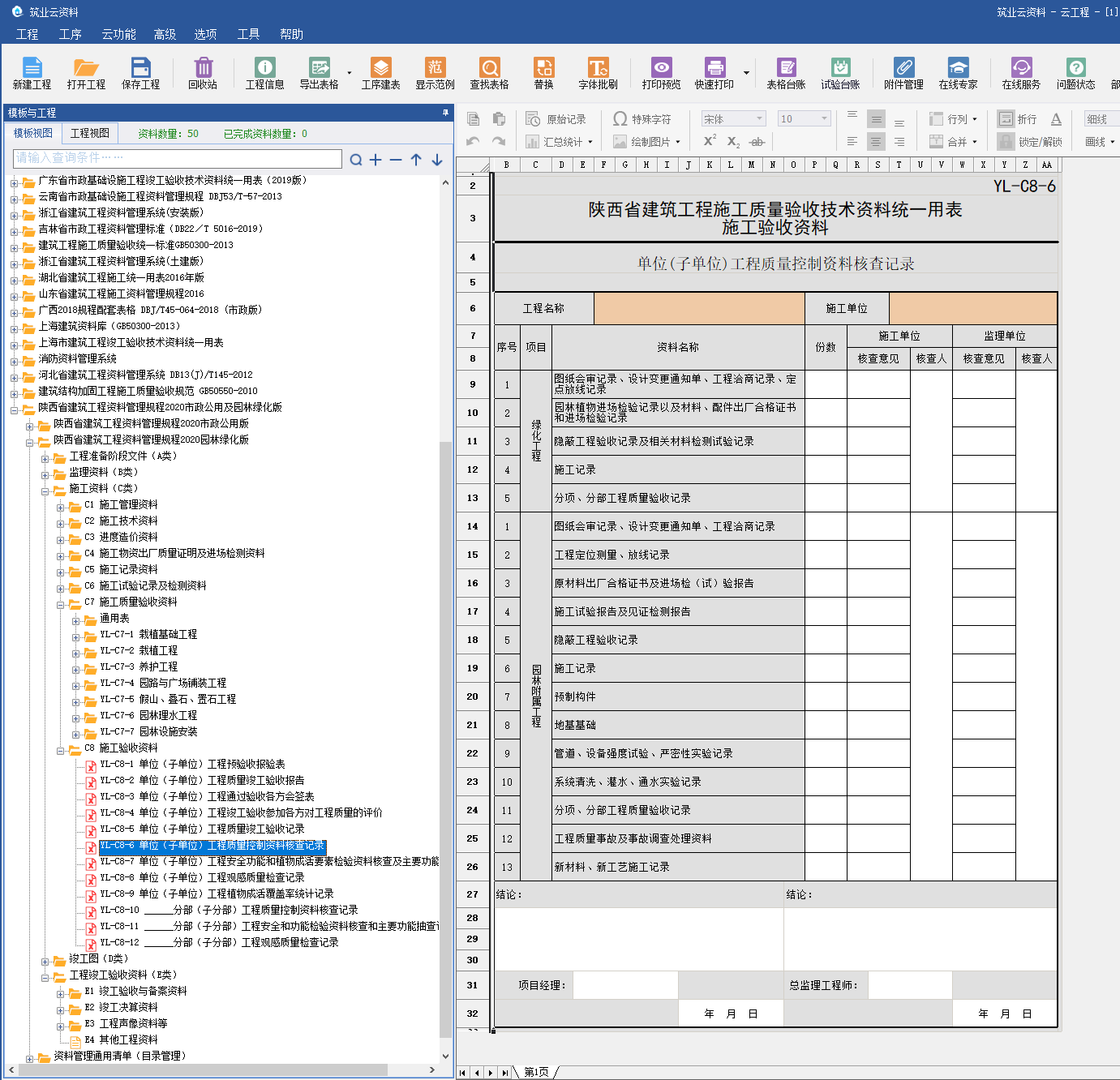Click the redo arrow icon

499,141
